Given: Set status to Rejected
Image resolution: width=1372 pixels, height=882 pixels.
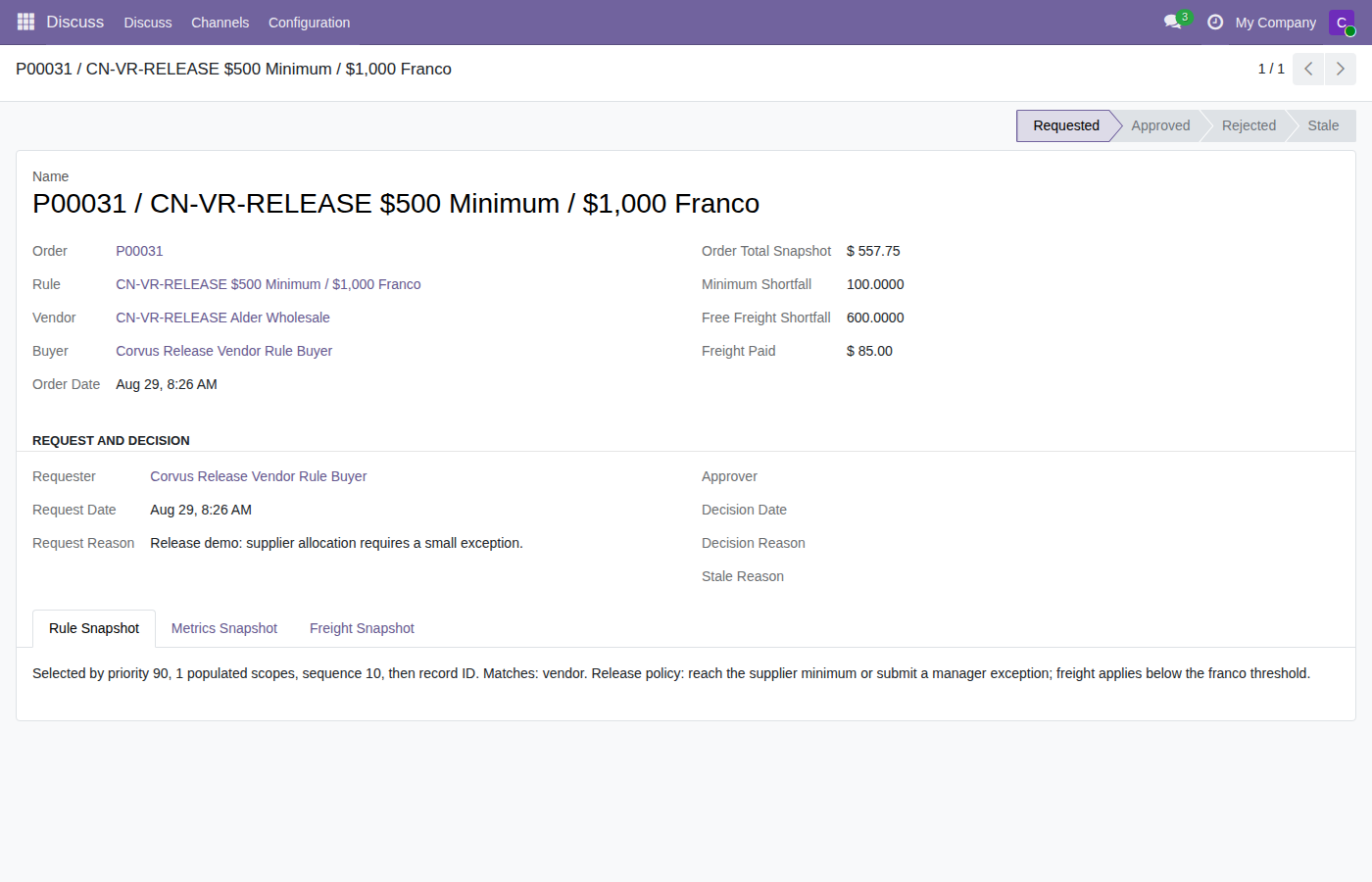Looking at the screenshot, I should (1249, 125).
